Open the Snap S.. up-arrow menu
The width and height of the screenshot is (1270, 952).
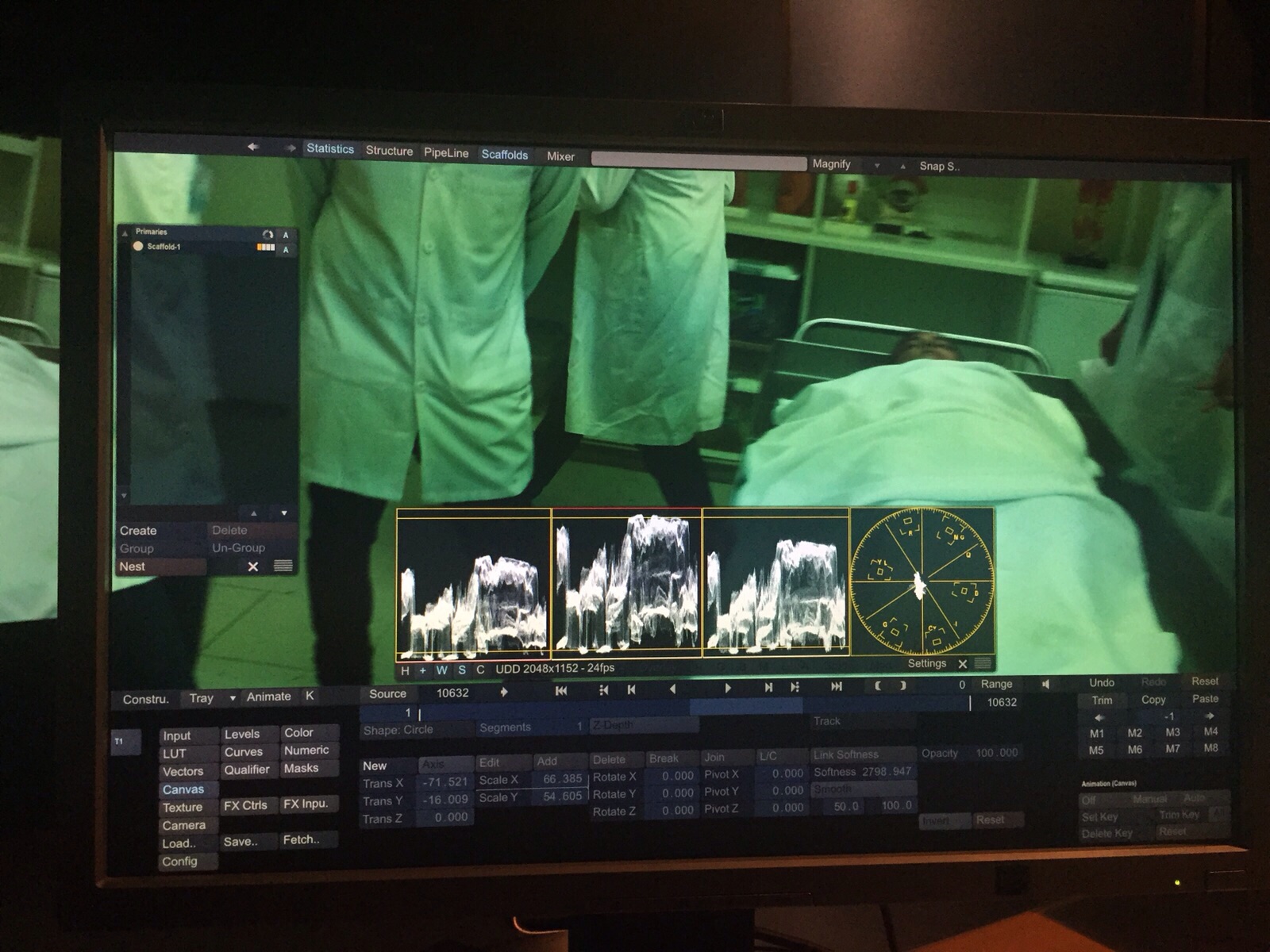tap(902, 167)
